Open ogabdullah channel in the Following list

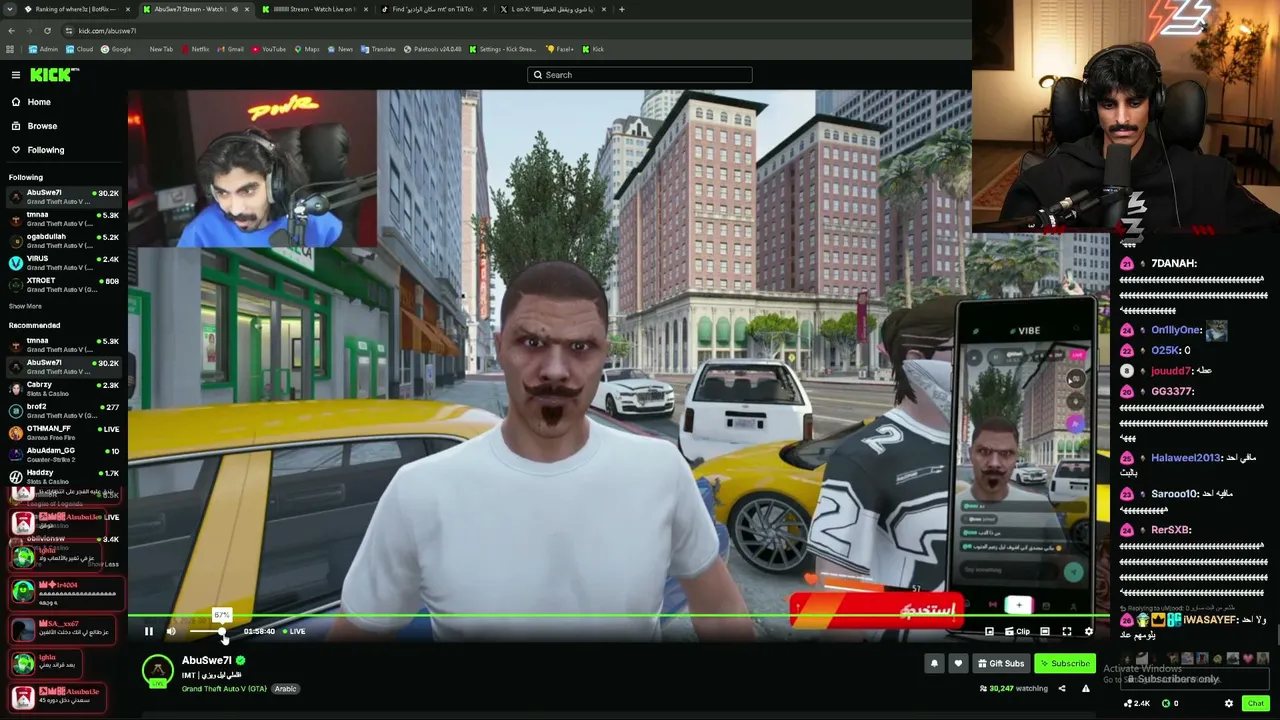click(x=64, y=241)
